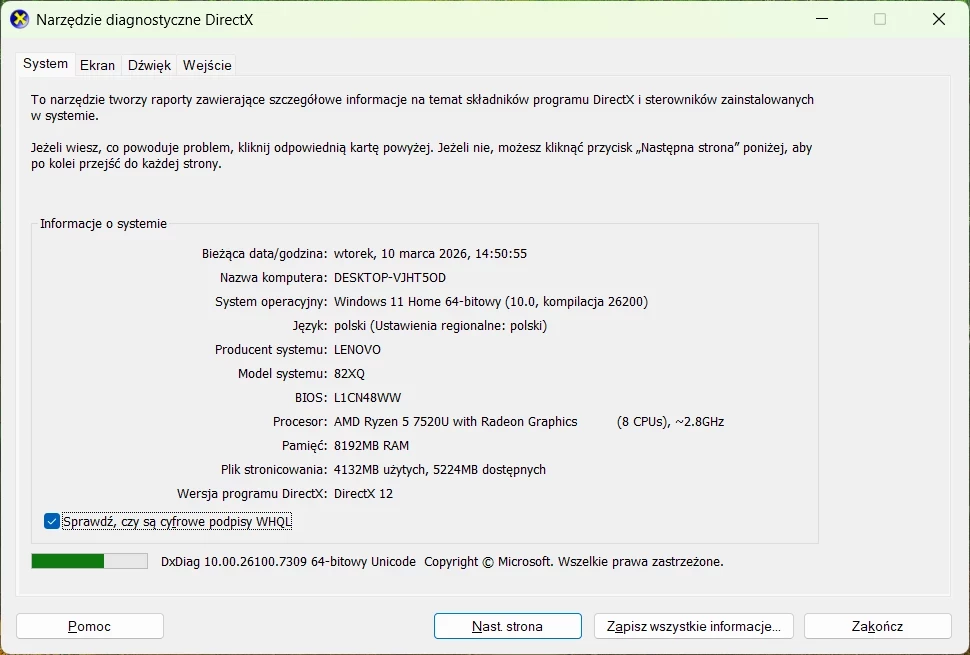Click the computer name DESKTOP-VJHT5OD

[x=390, y=277]
